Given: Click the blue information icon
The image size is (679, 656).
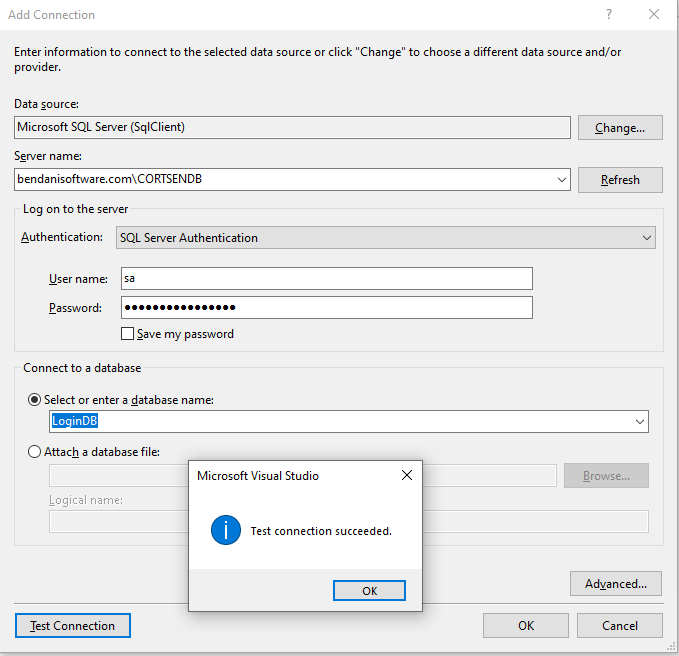Looking at the screenshot, I should 226,531.
